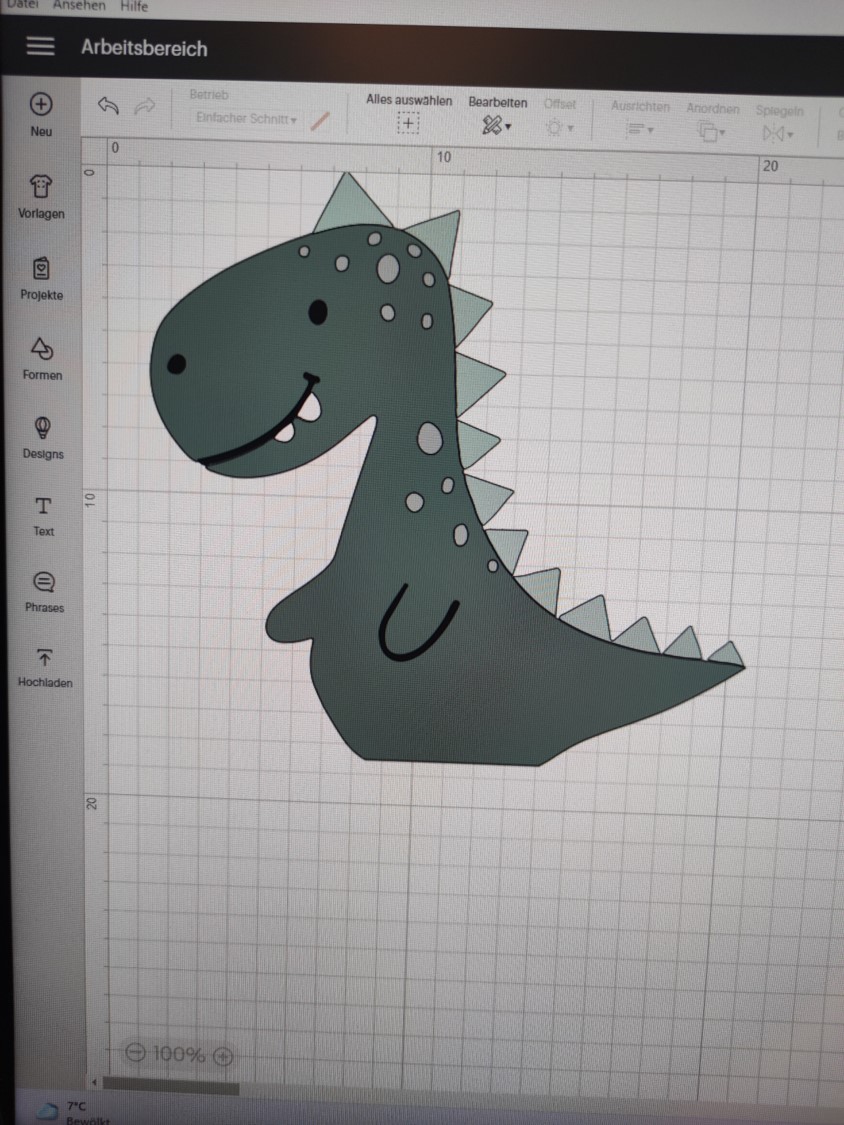
Task: Select the Formen shapes tool
Action: coord(42,349)
